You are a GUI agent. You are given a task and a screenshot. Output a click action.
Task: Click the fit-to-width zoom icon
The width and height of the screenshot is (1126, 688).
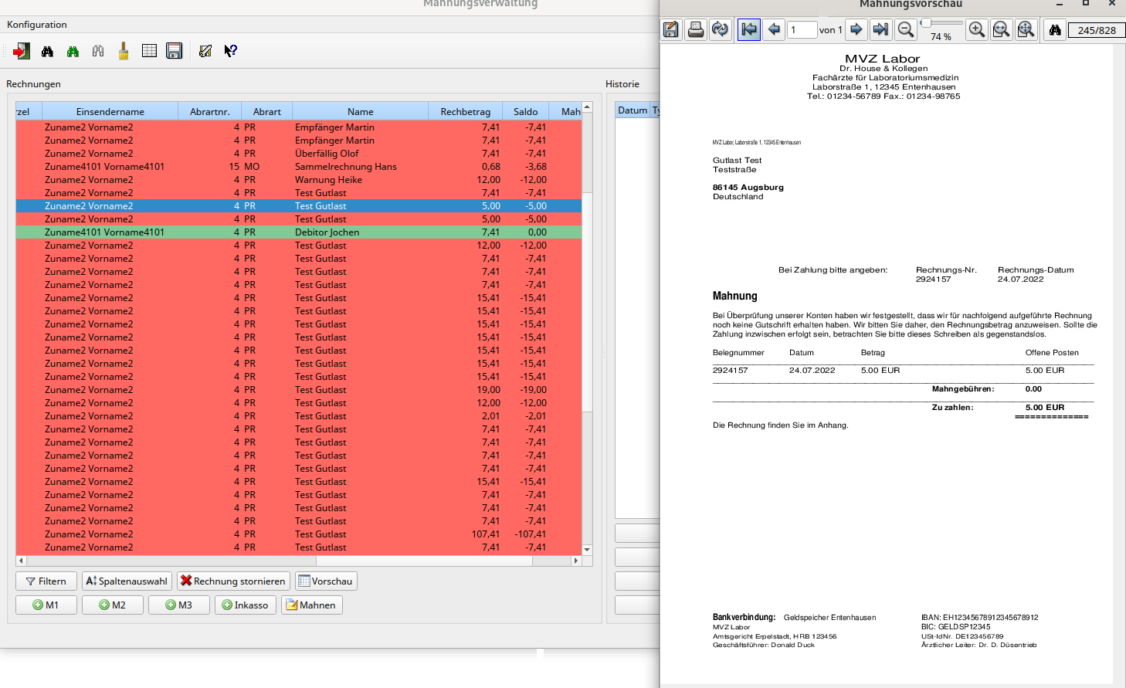(x=1001, y=30)
